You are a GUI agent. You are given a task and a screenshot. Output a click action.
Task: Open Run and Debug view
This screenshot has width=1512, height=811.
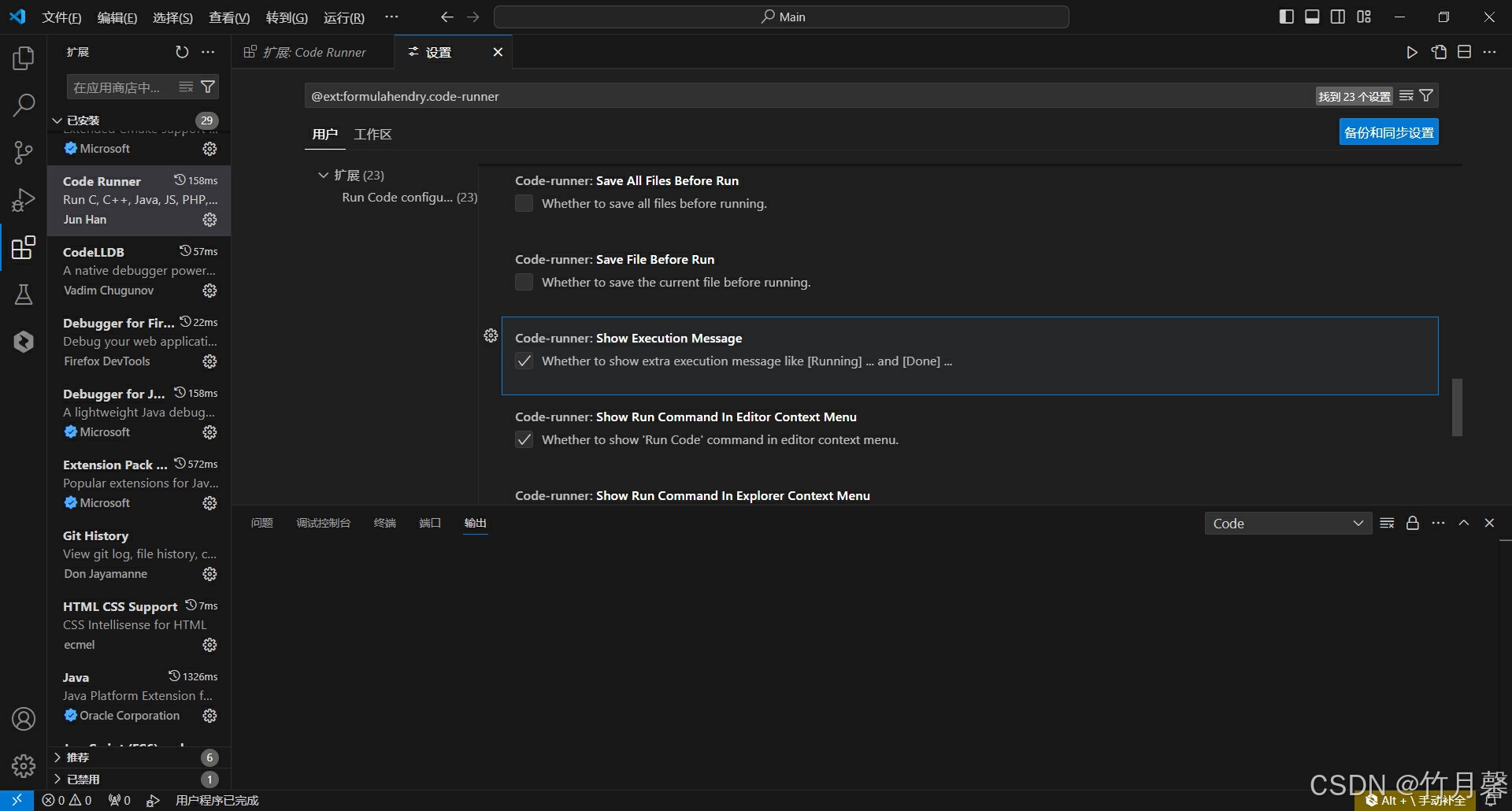[24, 200]
